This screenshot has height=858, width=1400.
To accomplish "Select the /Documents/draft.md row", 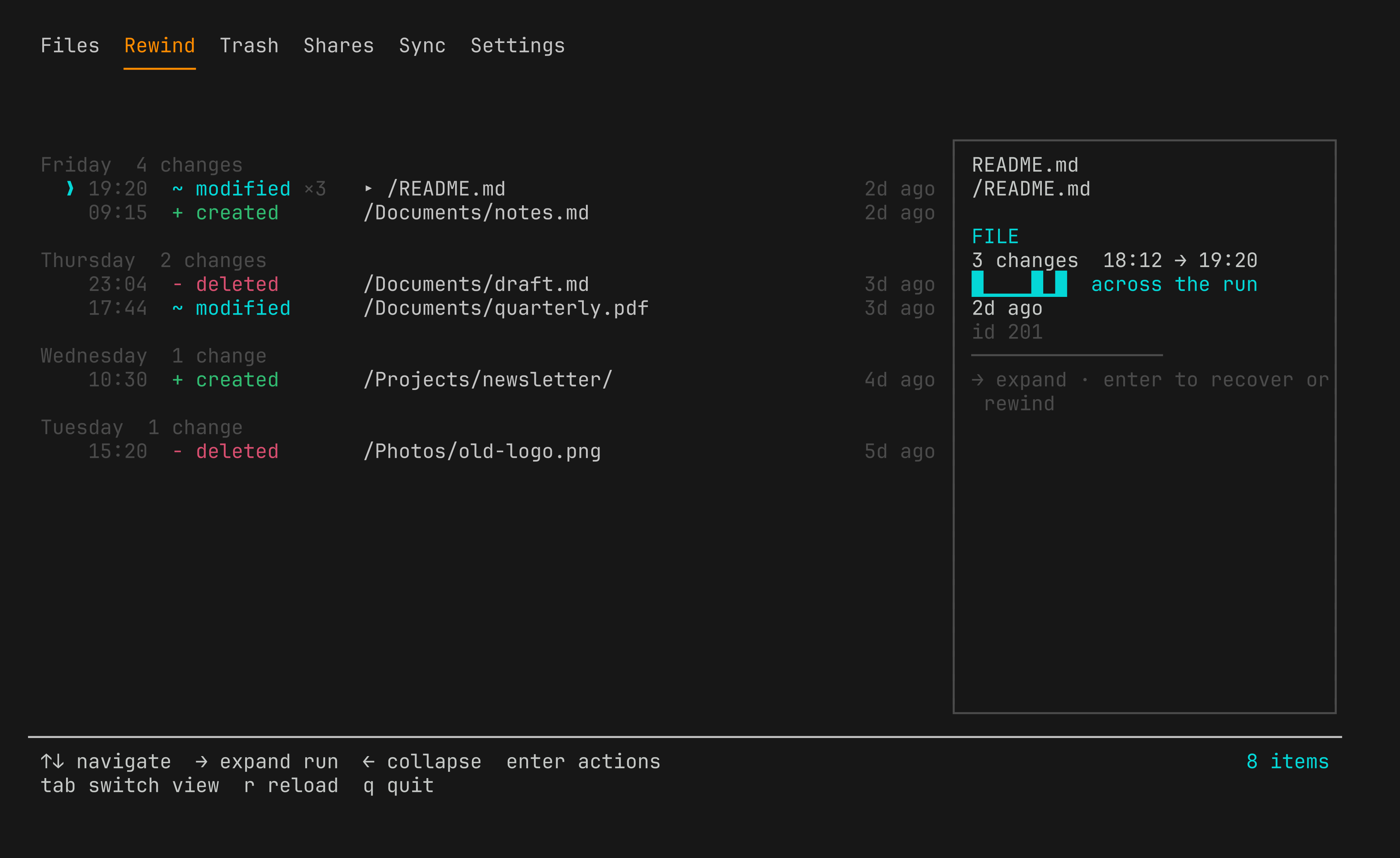I will pos(488,284).
